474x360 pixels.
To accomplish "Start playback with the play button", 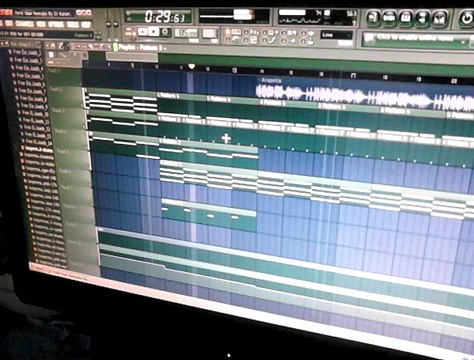I will coord(153,32).
